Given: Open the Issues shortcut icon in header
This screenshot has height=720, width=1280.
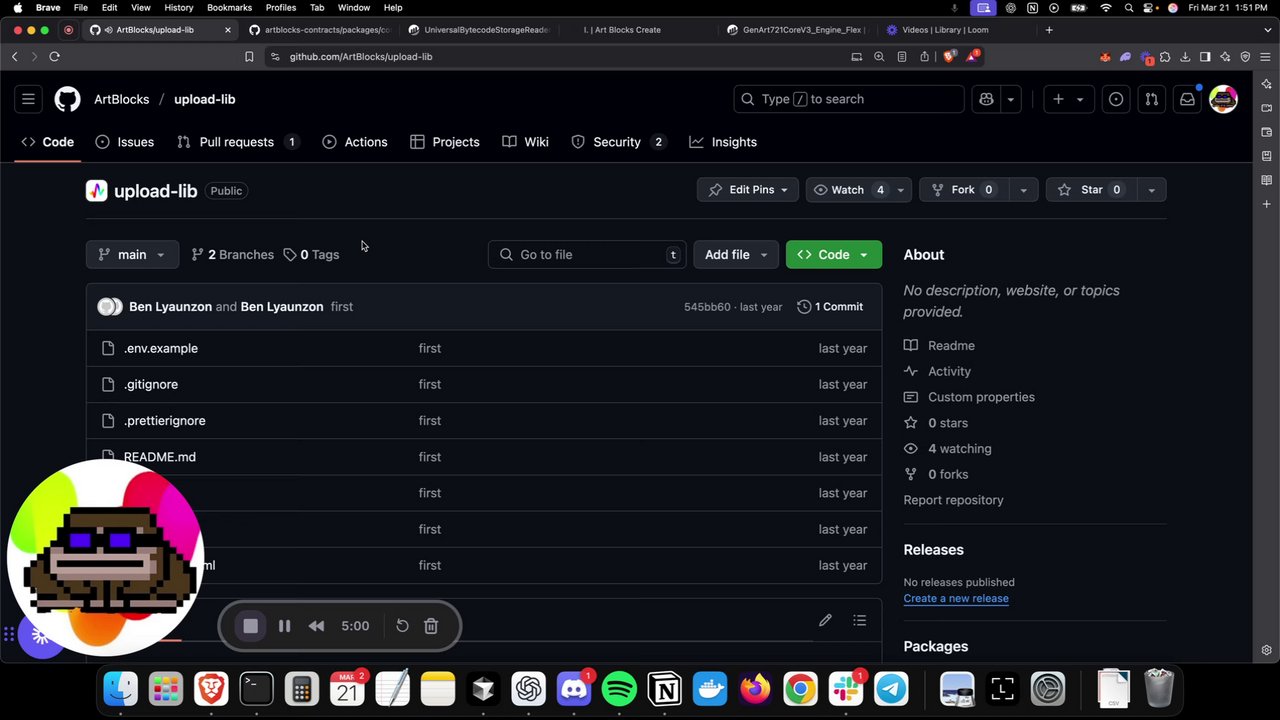Looking at the screenshot, I should pos(1116,99).
